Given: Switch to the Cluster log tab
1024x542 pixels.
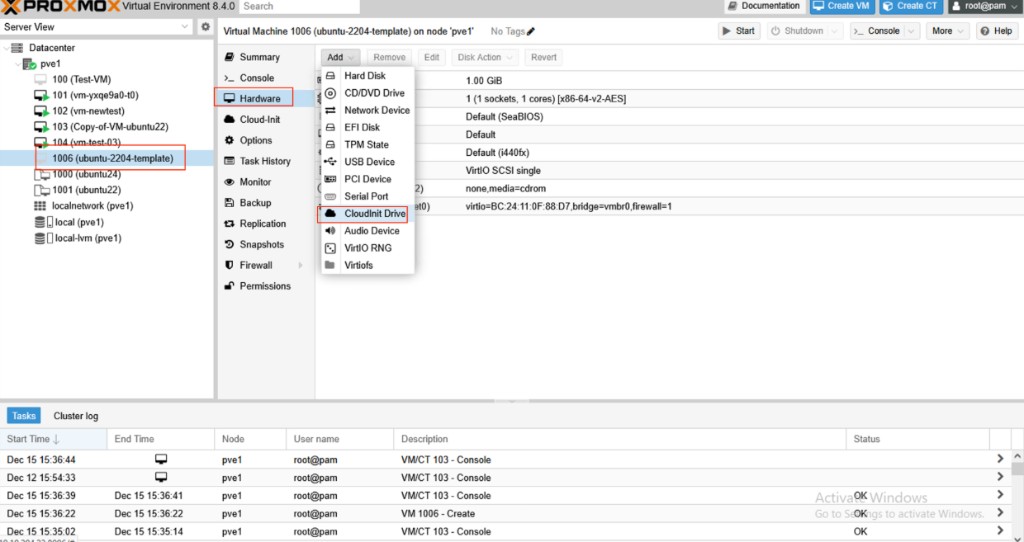Looking at the screenshot, I should [76, 416].
